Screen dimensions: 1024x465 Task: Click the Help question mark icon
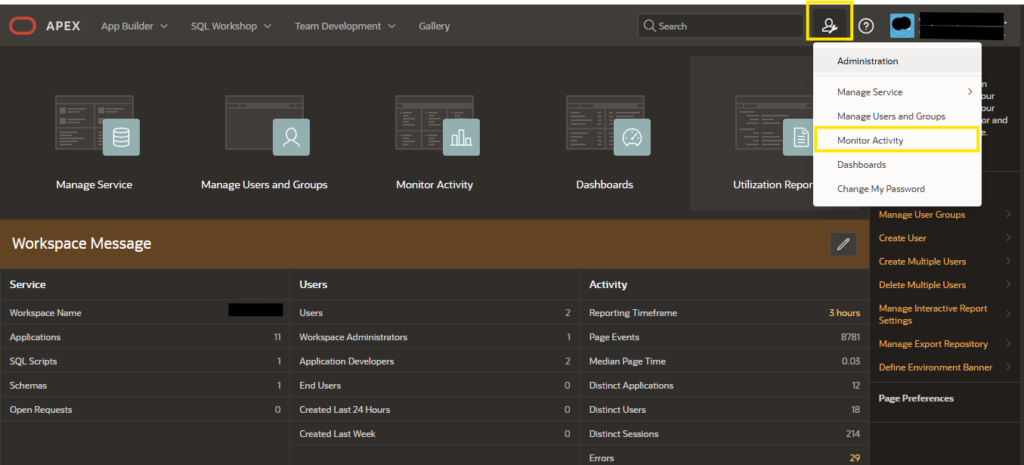(866, 26)
